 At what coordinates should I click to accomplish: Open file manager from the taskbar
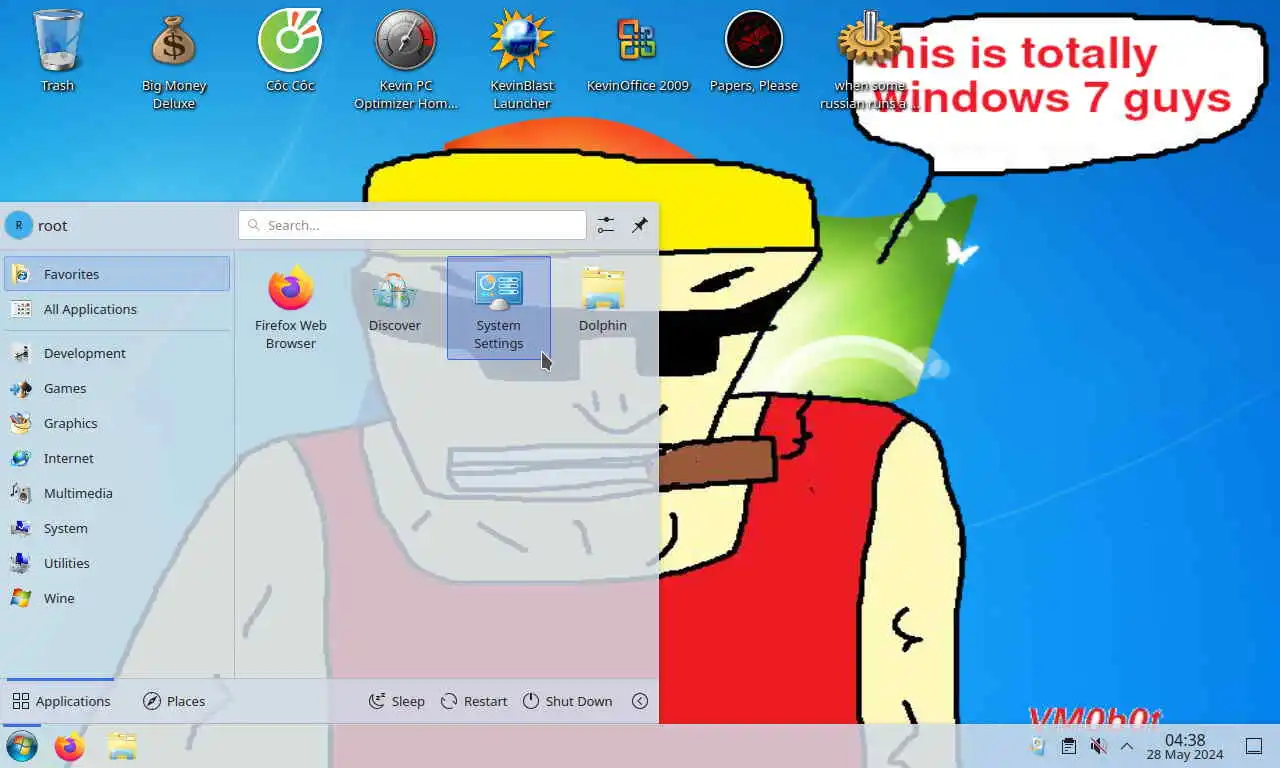pyautogui.click(x=122, y=746)
